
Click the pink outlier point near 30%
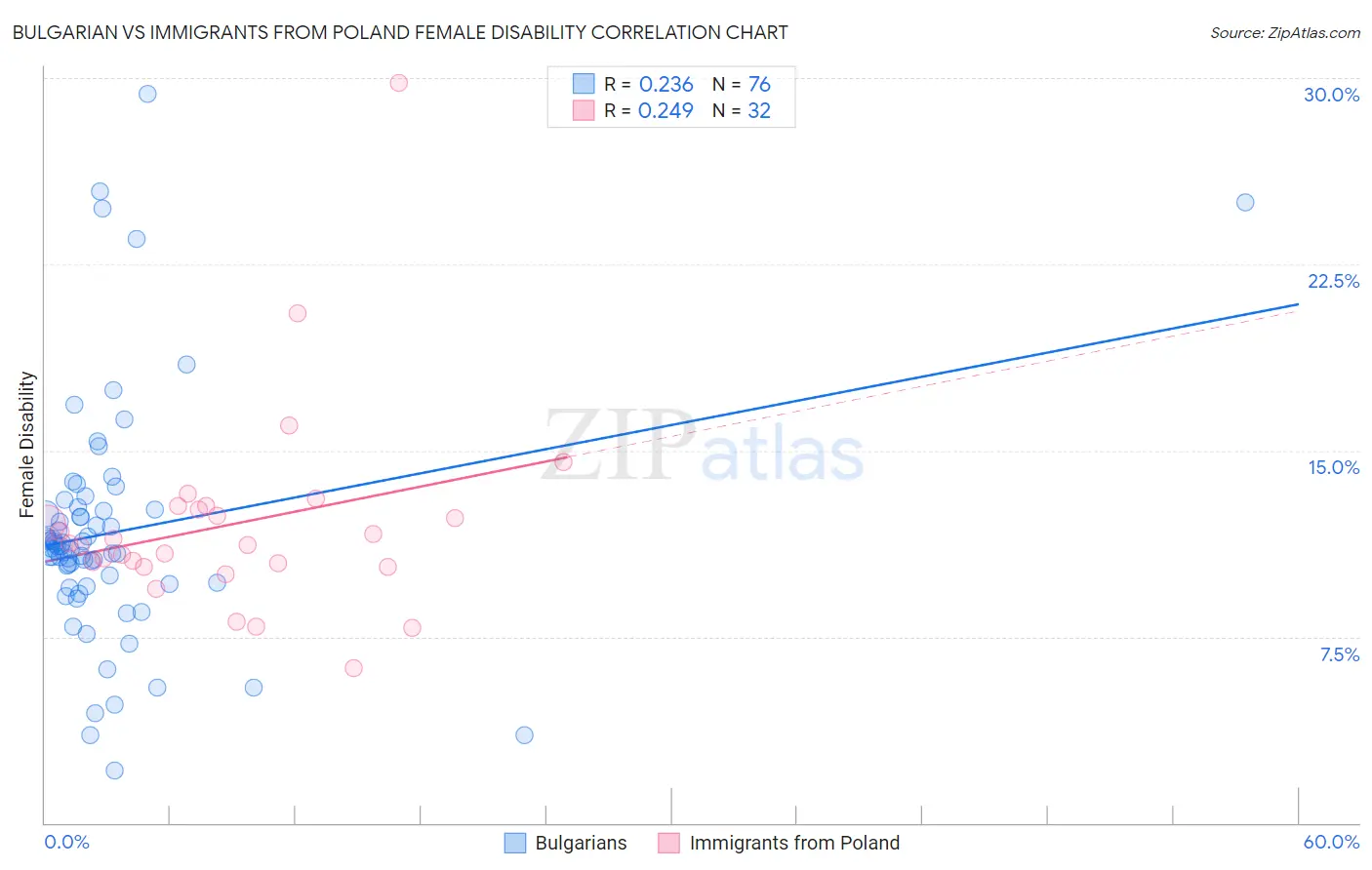(x=398, y=83)
